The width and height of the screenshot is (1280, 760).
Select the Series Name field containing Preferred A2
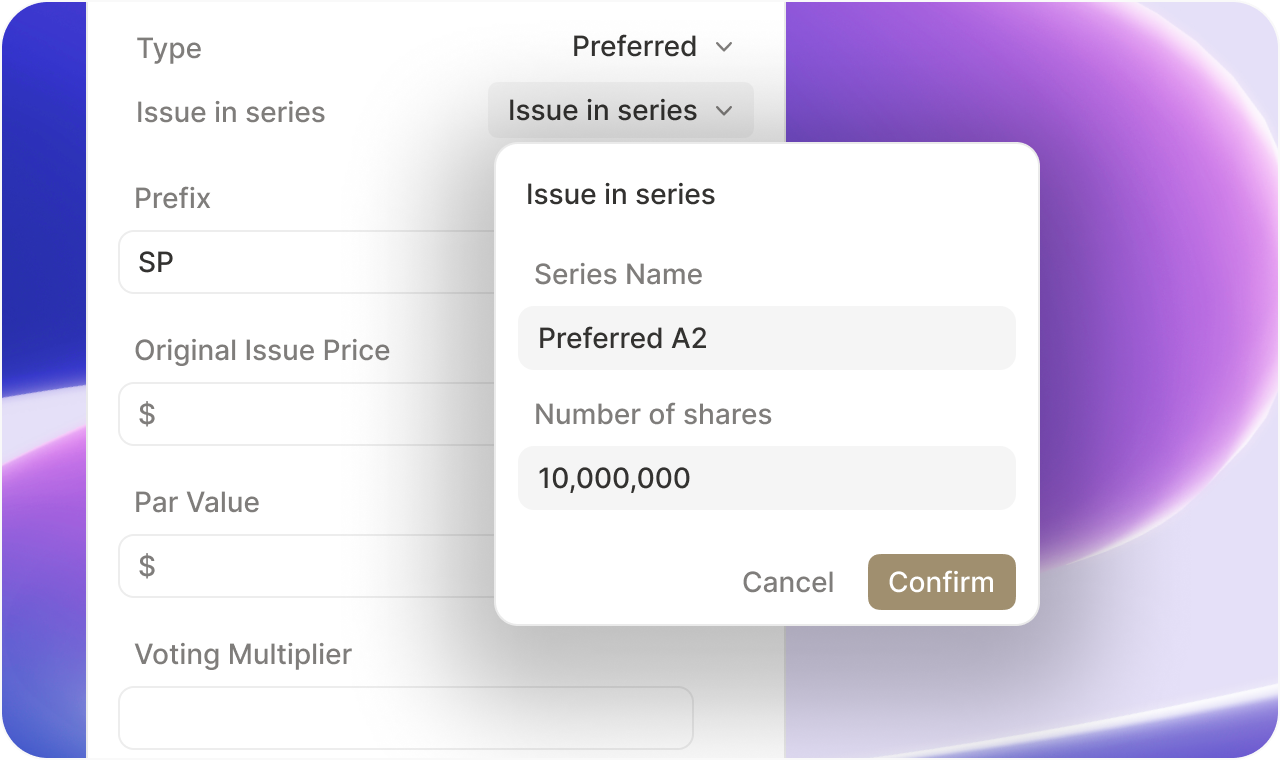pyautogui.click(x=767, y=338)
